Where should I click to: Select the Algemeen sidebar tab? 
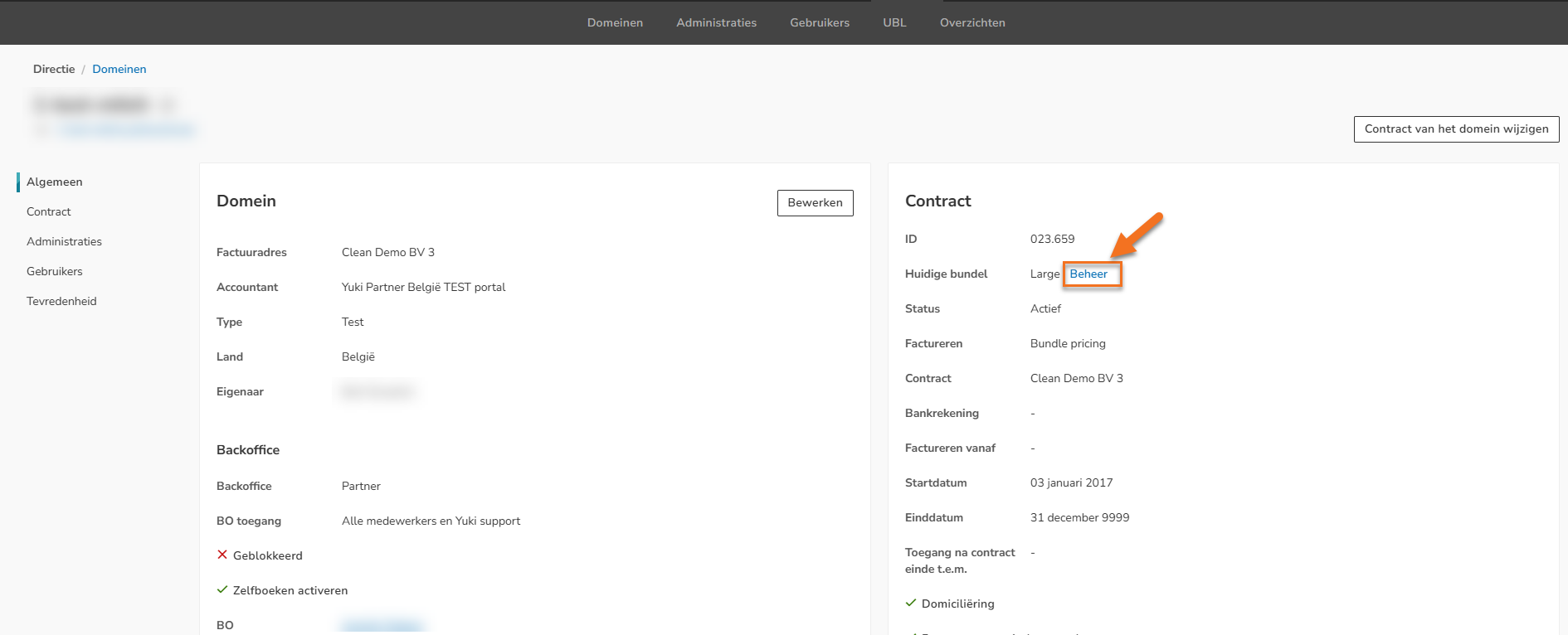[x=55, y=182]
